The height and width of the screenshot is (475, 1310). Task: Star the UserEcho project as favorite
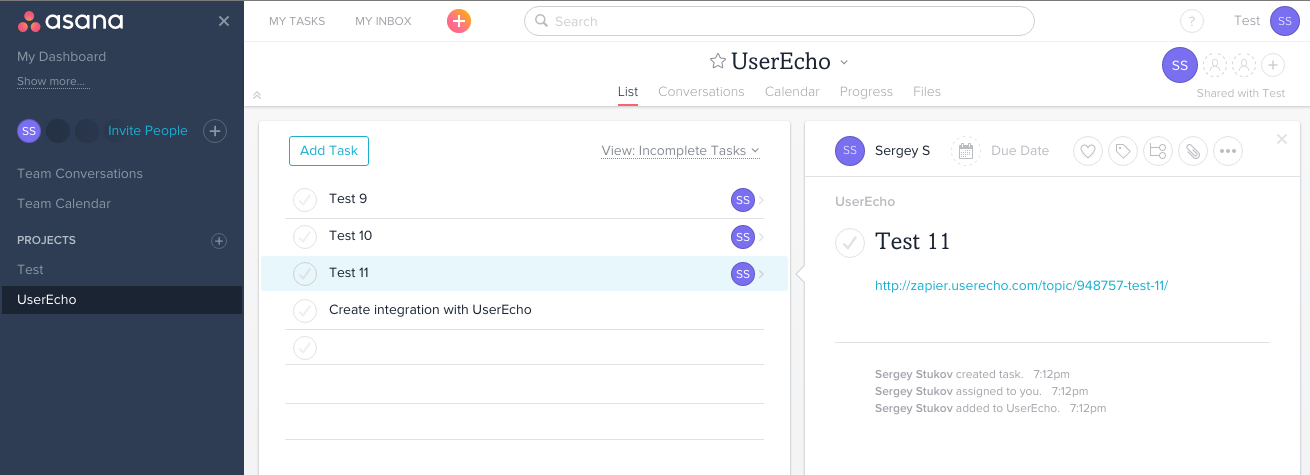[717, 61]
